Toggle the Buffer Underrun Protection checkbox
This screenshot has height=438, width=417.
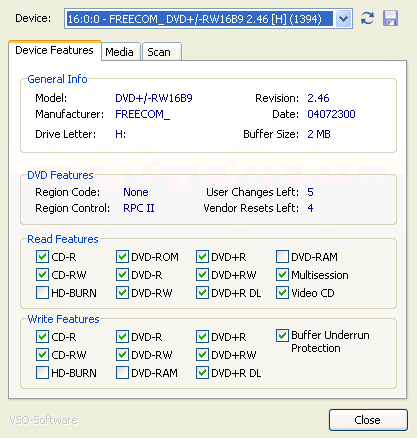coord(282,336)
